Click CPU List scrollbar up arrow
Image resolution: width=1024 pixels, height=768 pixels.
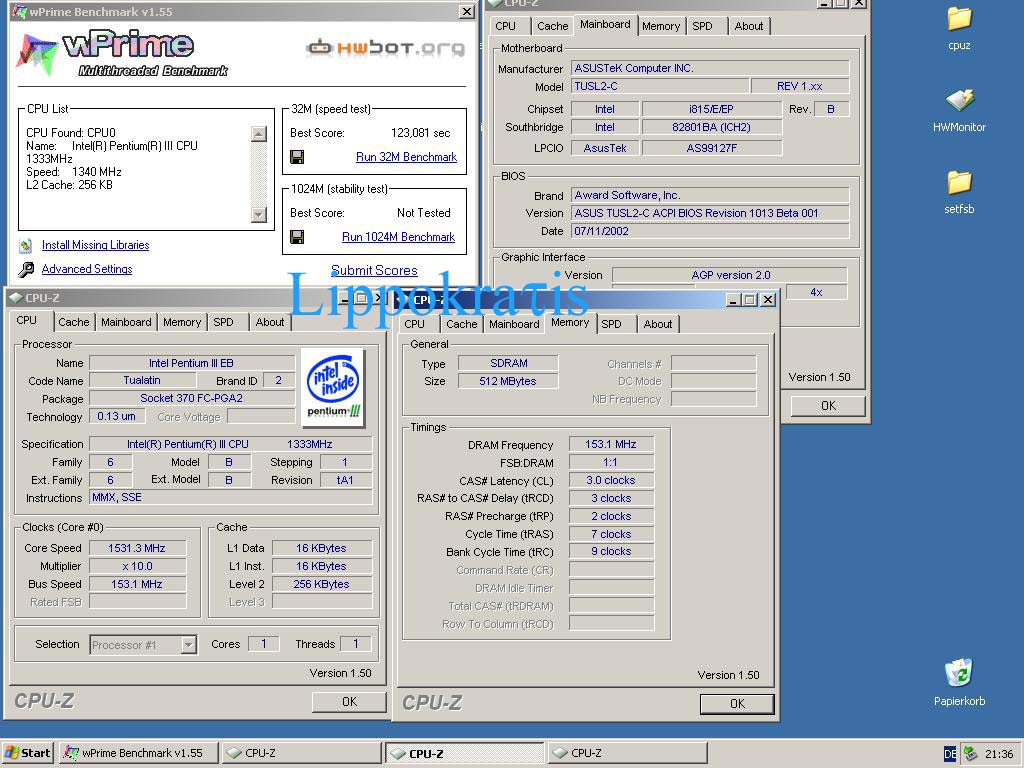point(259,134)
